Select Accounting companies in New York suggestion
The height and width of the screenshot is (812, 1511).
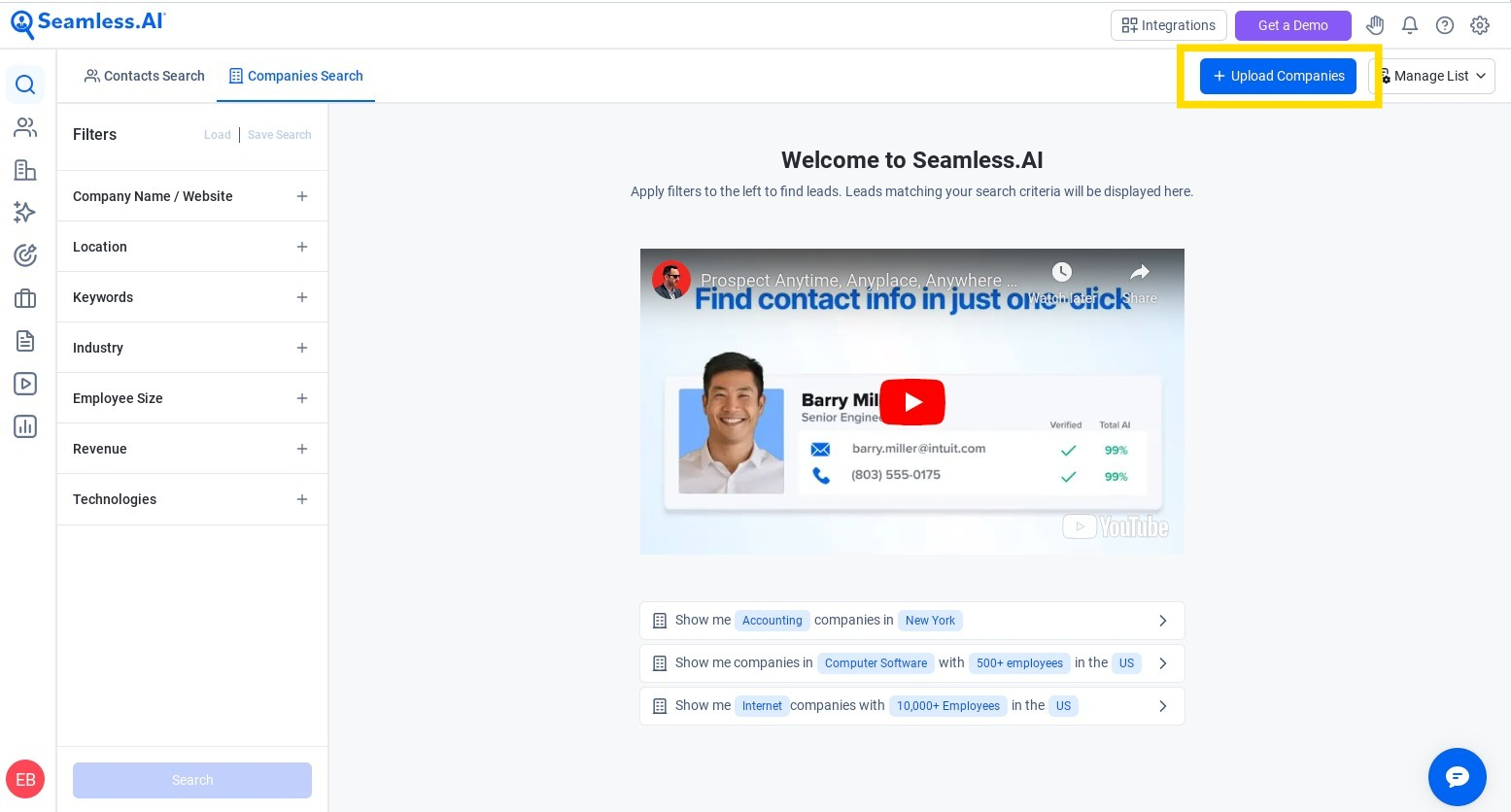912,621
